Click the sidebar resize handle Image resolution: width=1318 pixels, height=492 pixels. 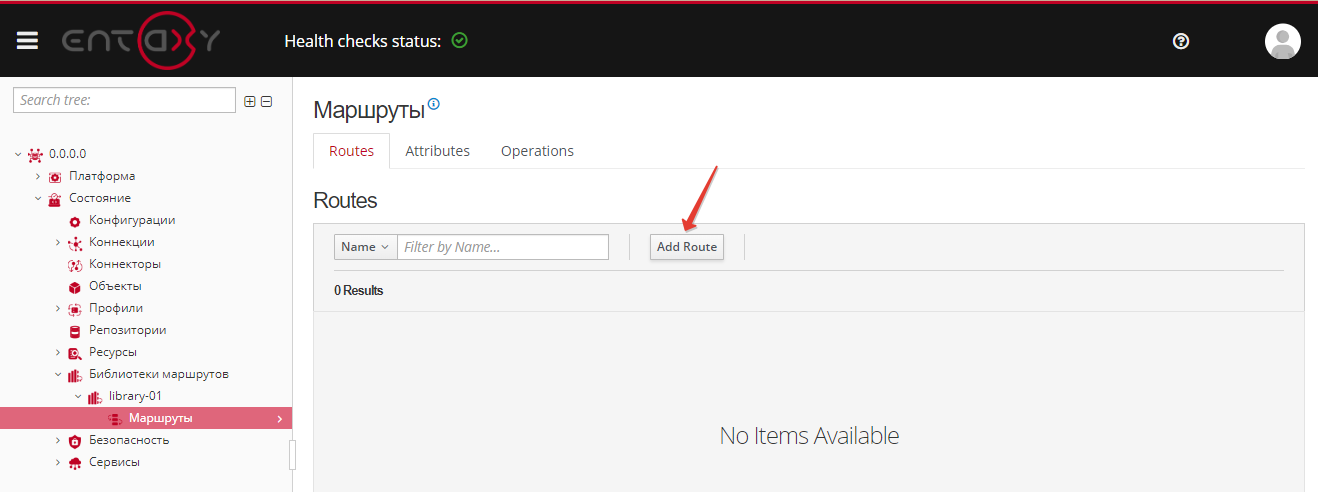point(293,454)
